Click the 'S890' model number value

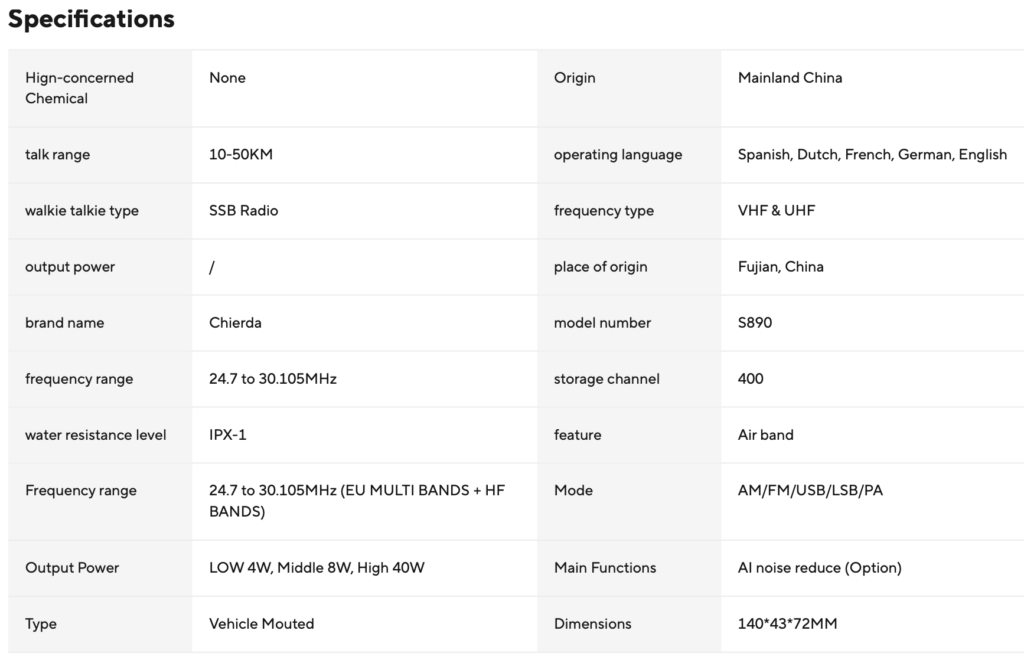[x=754, y=323]
